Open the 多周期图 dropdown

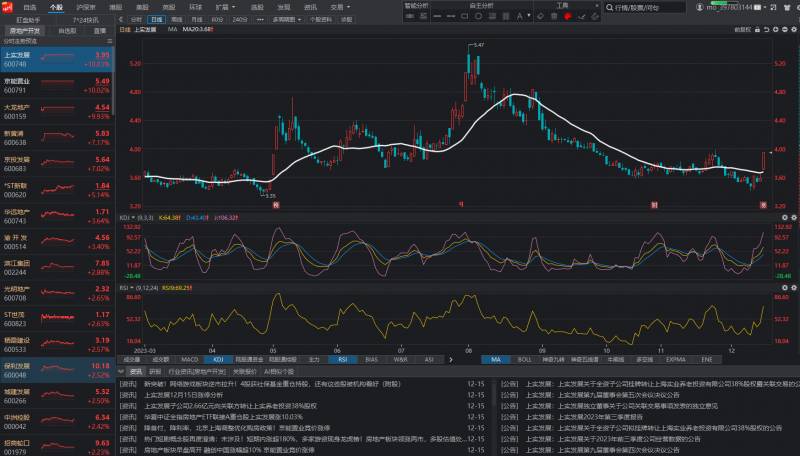pos(287,19)
